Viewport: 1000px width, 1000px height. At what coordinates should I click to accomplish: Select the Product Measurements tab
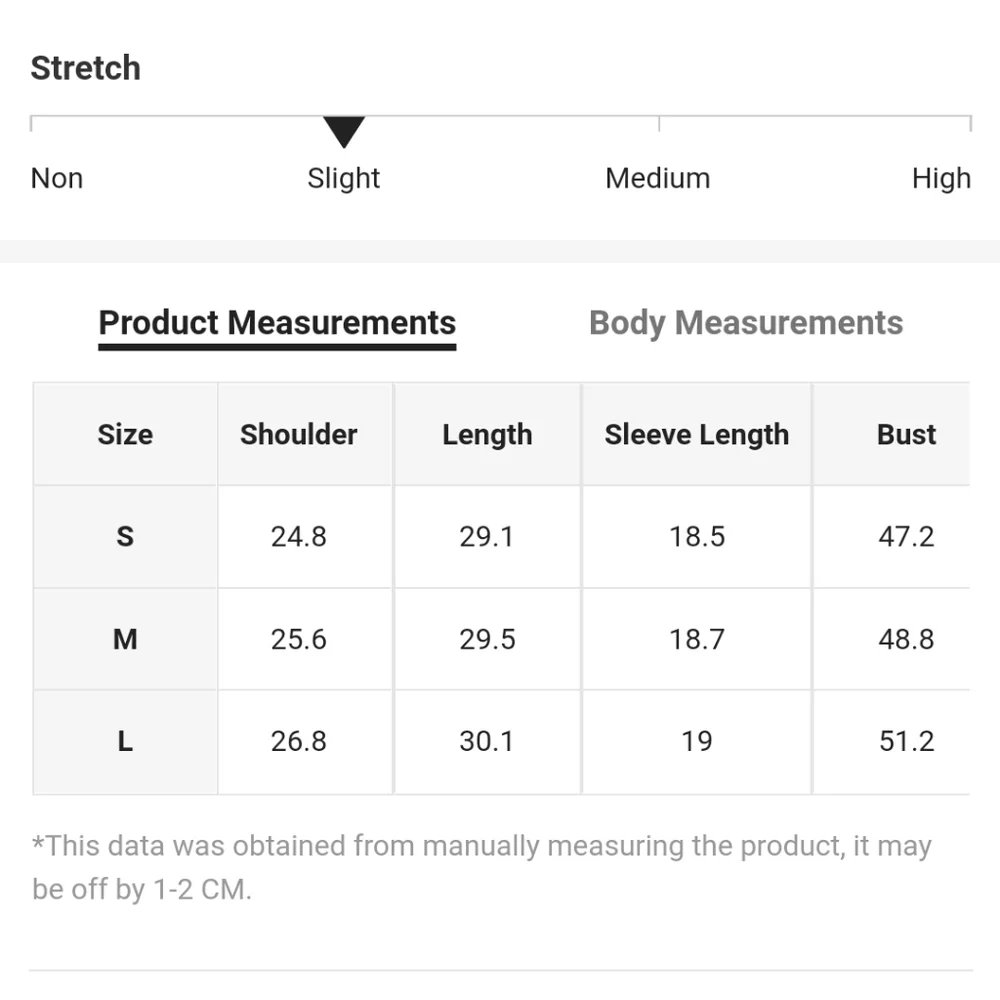coord(277,323)
